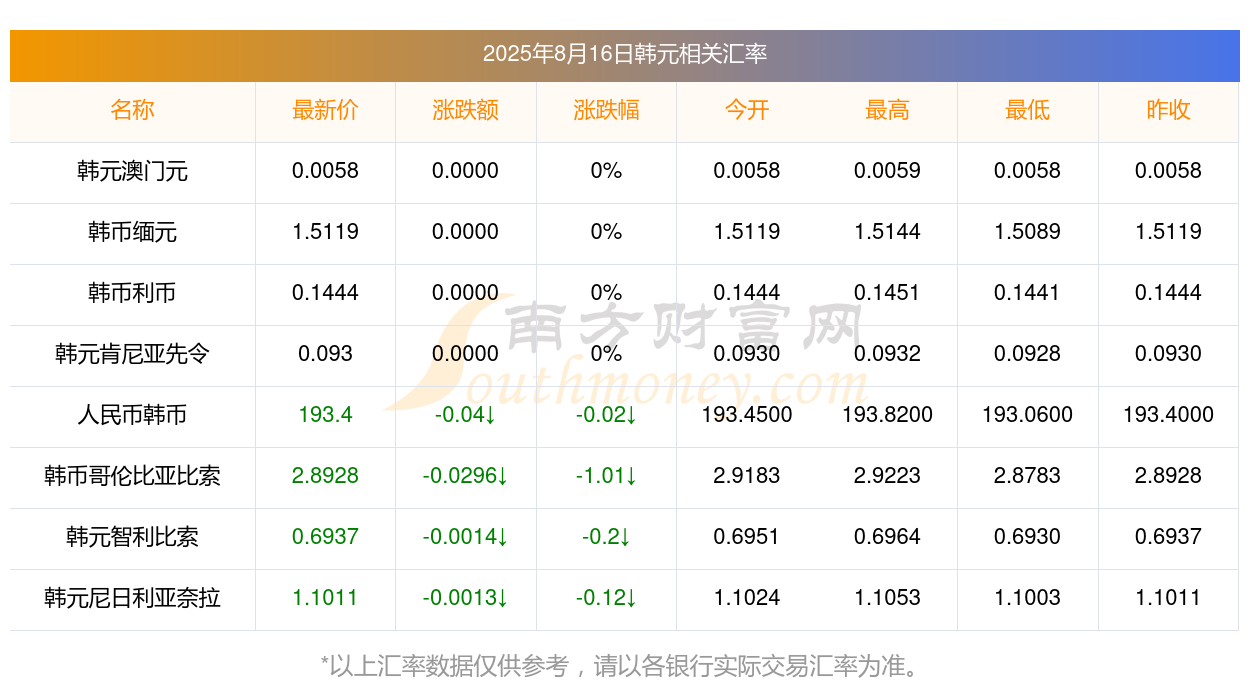Select high value 0.0932
Image resolution: width=1250 pixels, height=698 pixels.
[x=887, y=354]
